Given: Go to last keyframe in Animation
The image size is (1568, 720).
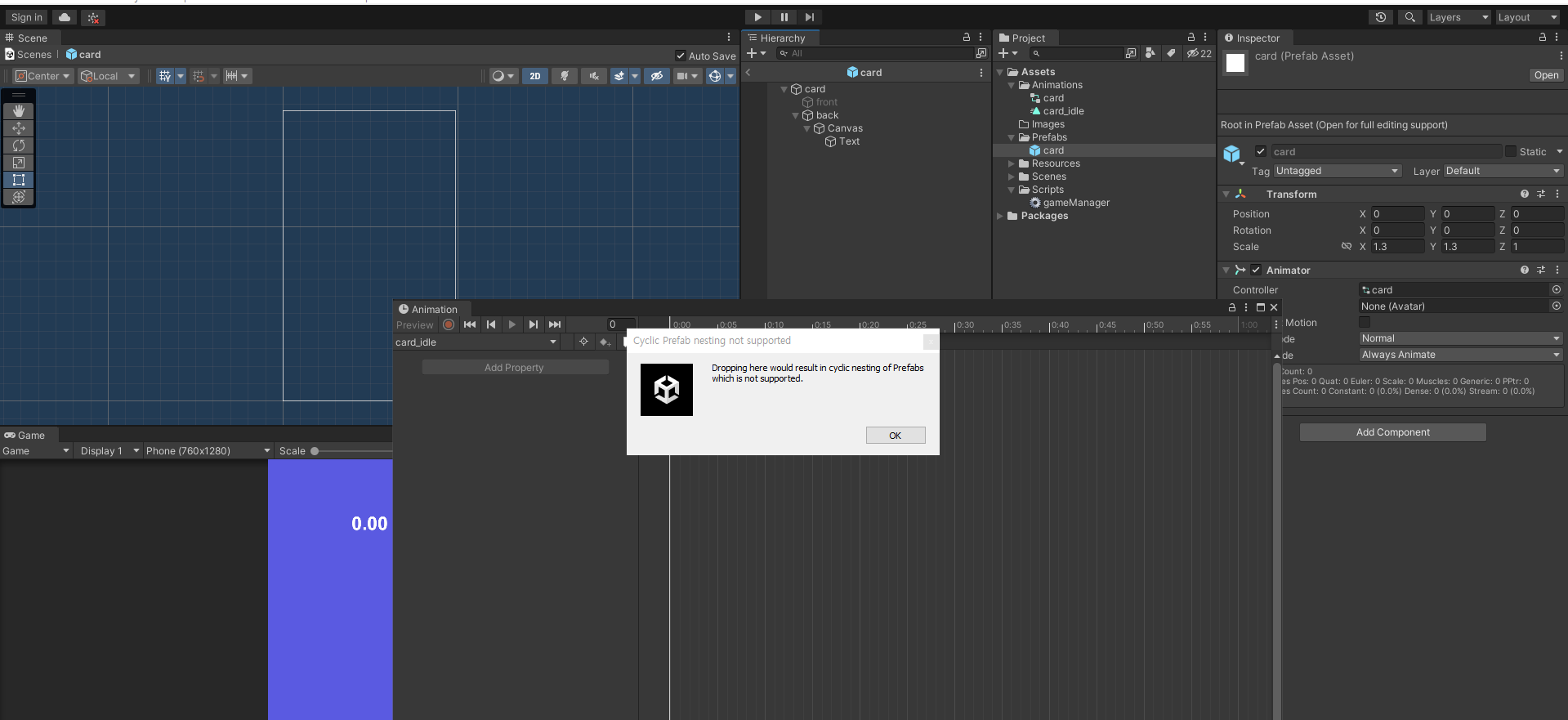Looking at the screenshot, I should [555, 324].
